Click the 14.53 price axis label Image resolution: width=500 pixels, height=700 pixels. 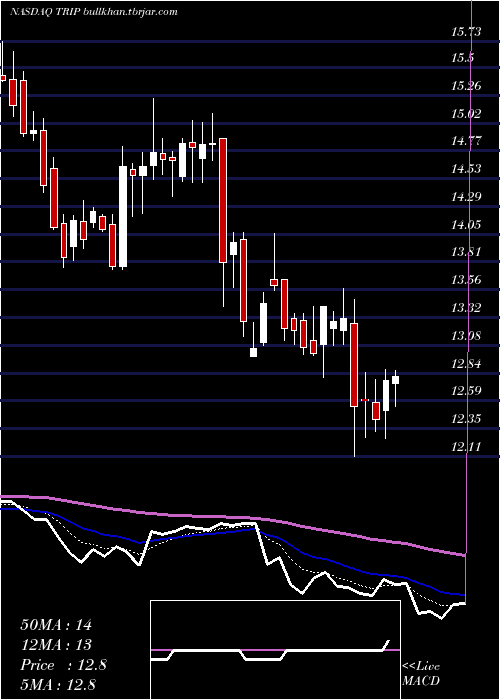coord(467,169)
